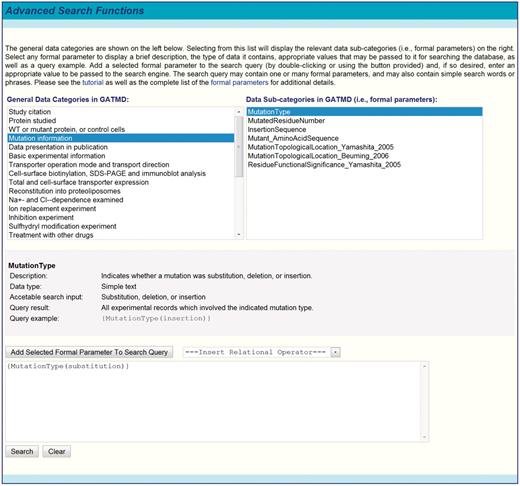Select Basic experimental information
The width and height of the screenshot is (520, 486).
tap(121, 156)
